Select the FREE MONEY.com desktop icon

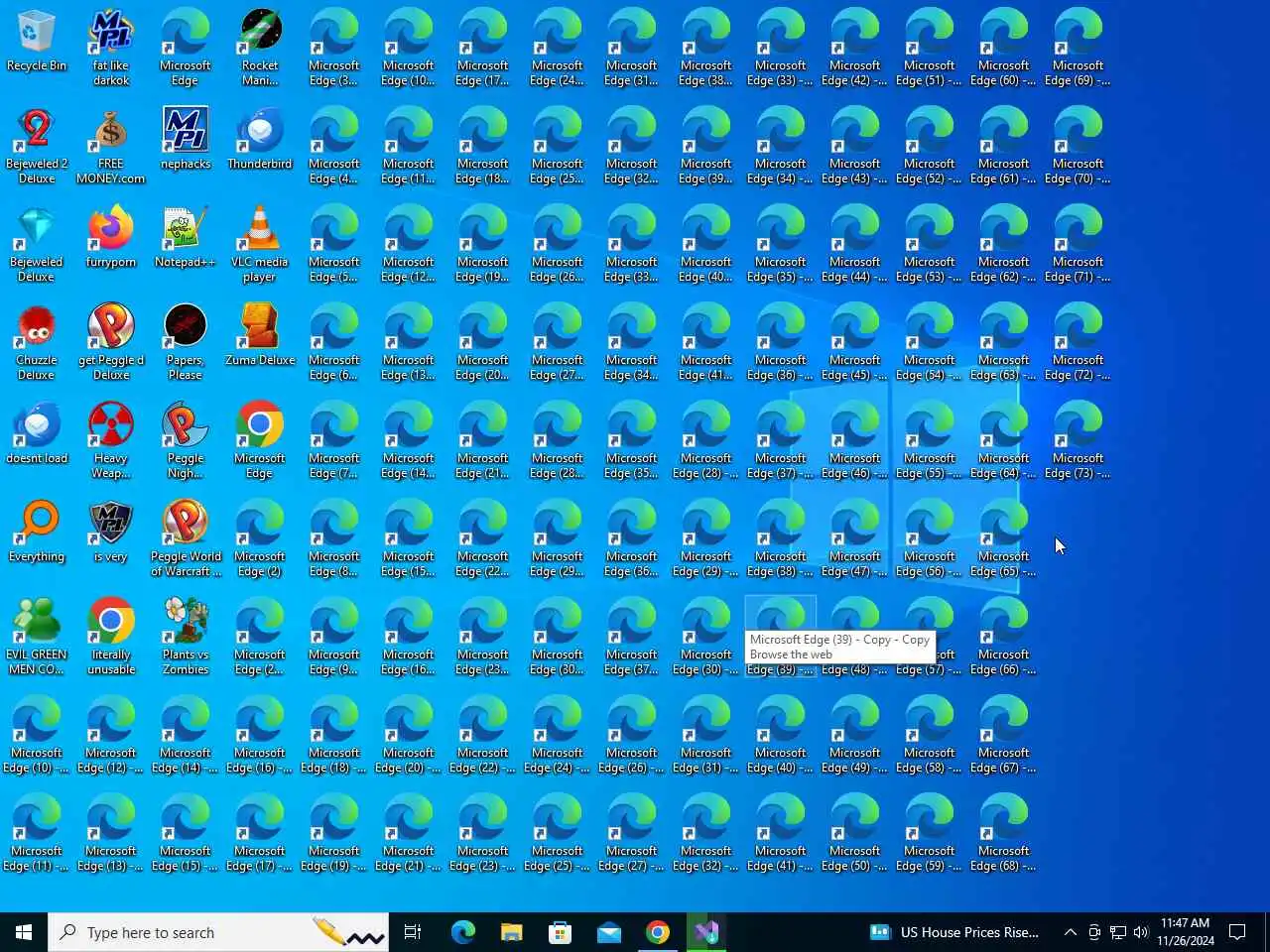[x=111, y=146]
